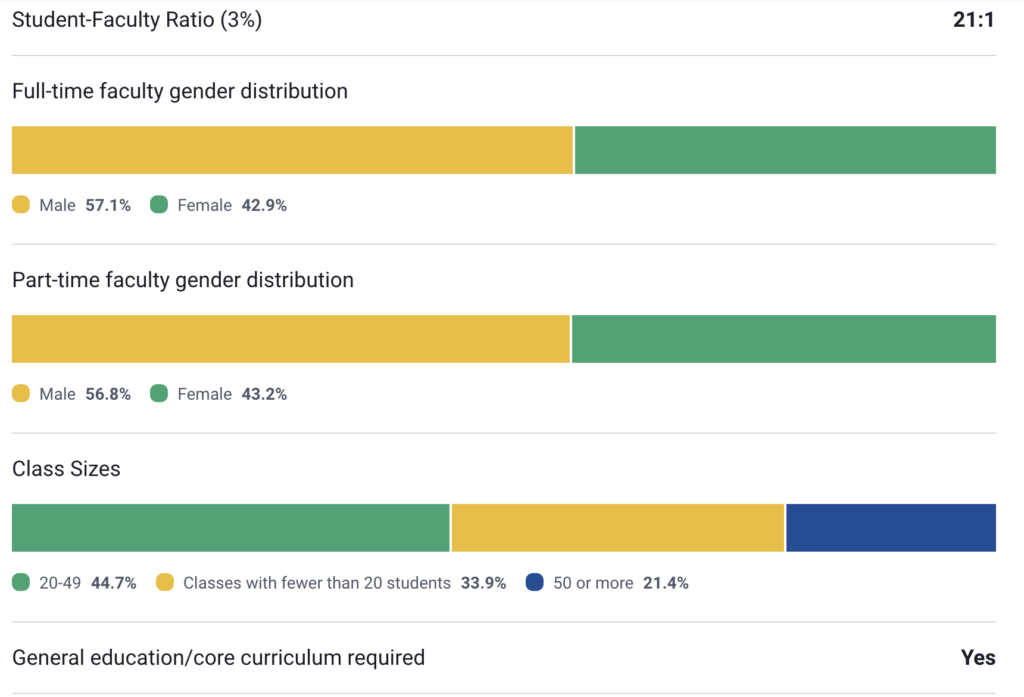The width and height of the screenshot is (1024, 697).
Task: Select the green female segment of full-time faculty bar
Action: (x=785, y=150)
